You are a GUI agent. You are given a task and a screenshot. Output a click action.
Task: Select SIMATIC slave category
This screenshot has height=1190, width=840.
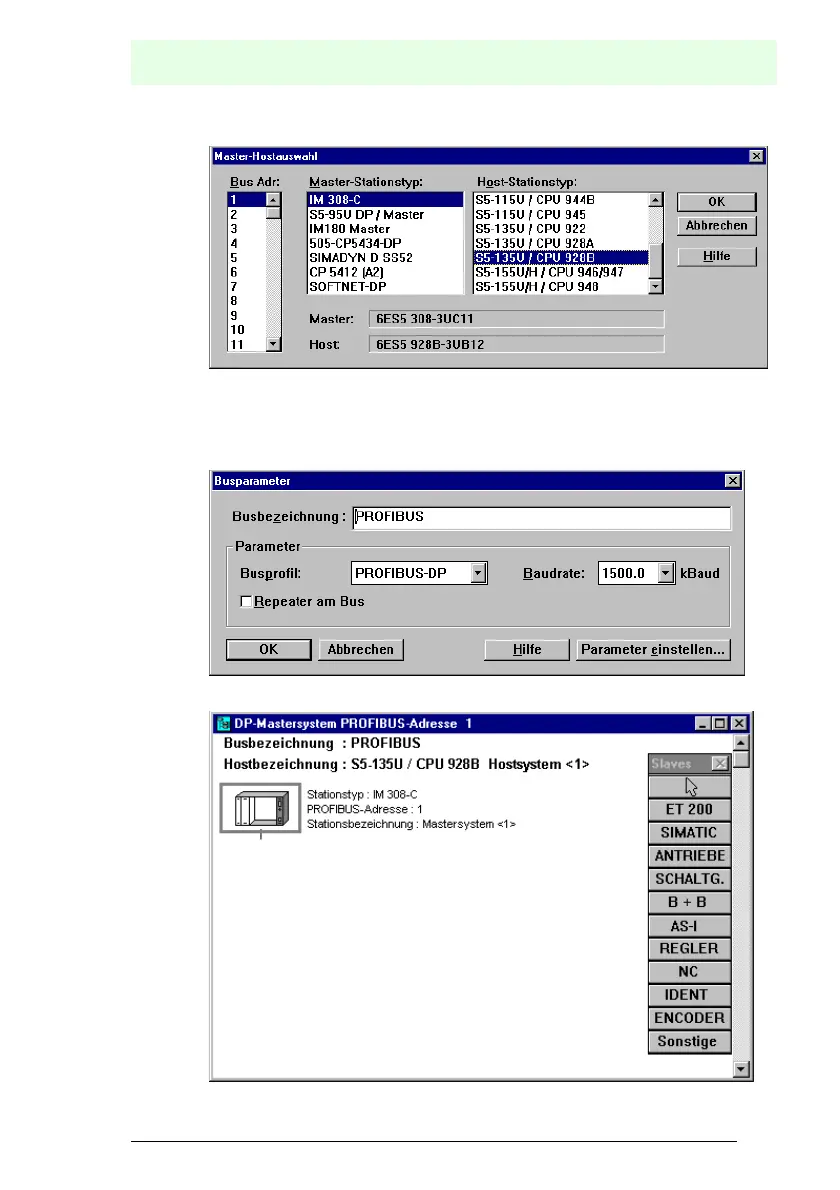(x=690, y=833)
